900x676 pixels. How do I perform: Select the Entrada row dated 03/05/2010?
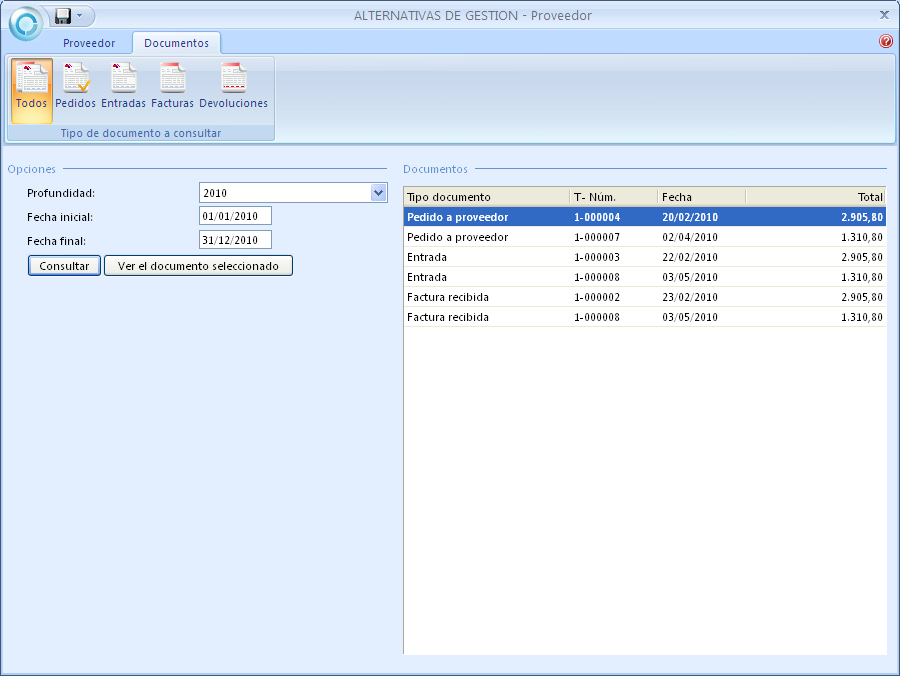tap(644, 277)
